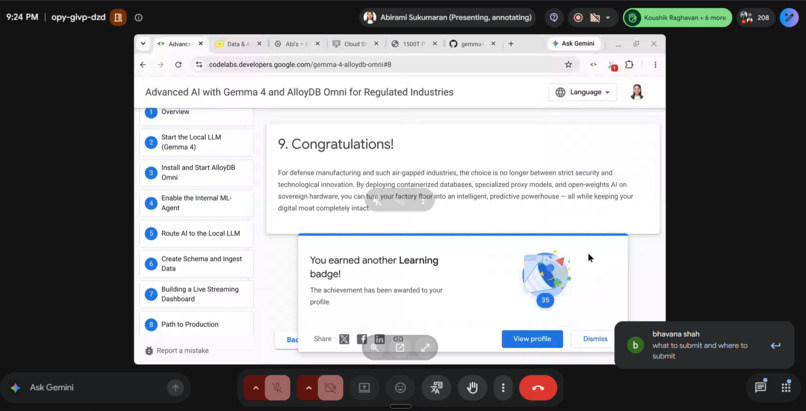Go to step 5 Route AI to the Local LLM
806x411 pixels.
196,233
